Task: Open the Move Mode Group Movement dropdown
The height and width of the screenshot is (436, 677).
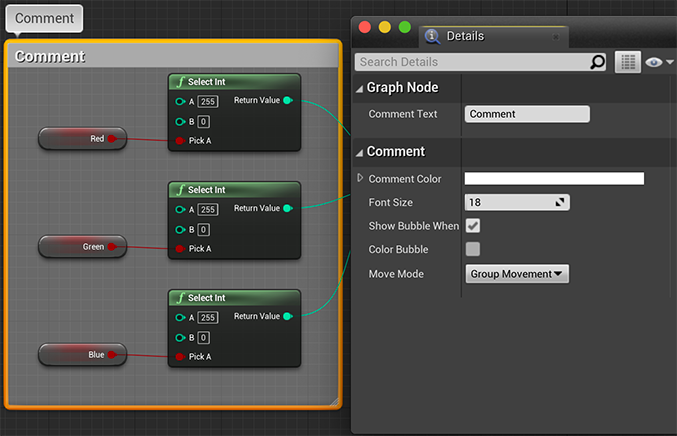Action: pos(517,273)
